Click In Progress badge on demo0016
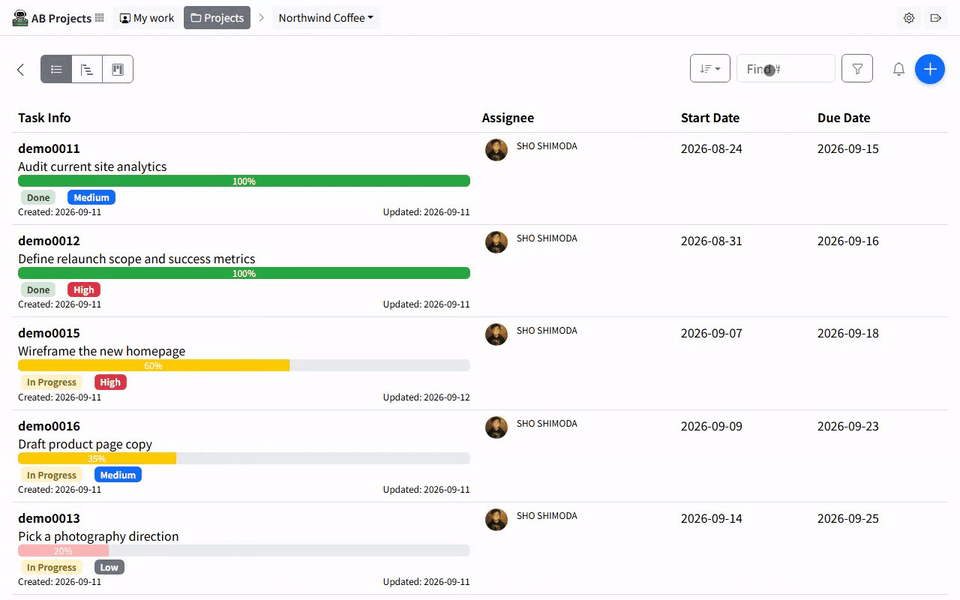The height and width of the screenshot is (600, 960). tap(51, 475)
